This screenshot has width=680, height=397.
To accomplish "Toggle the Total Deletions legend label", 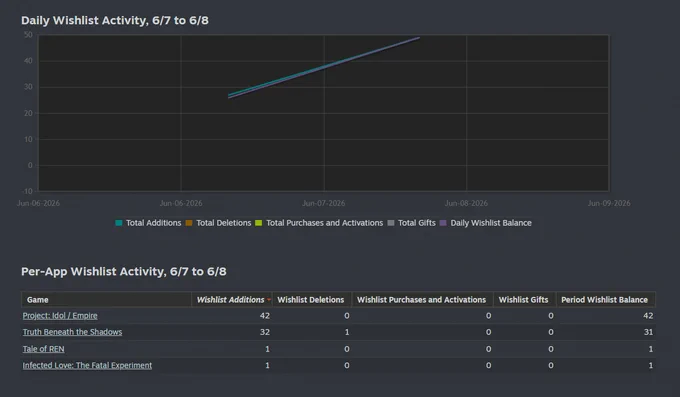I will pyautogui.click(x=223, y=223).
